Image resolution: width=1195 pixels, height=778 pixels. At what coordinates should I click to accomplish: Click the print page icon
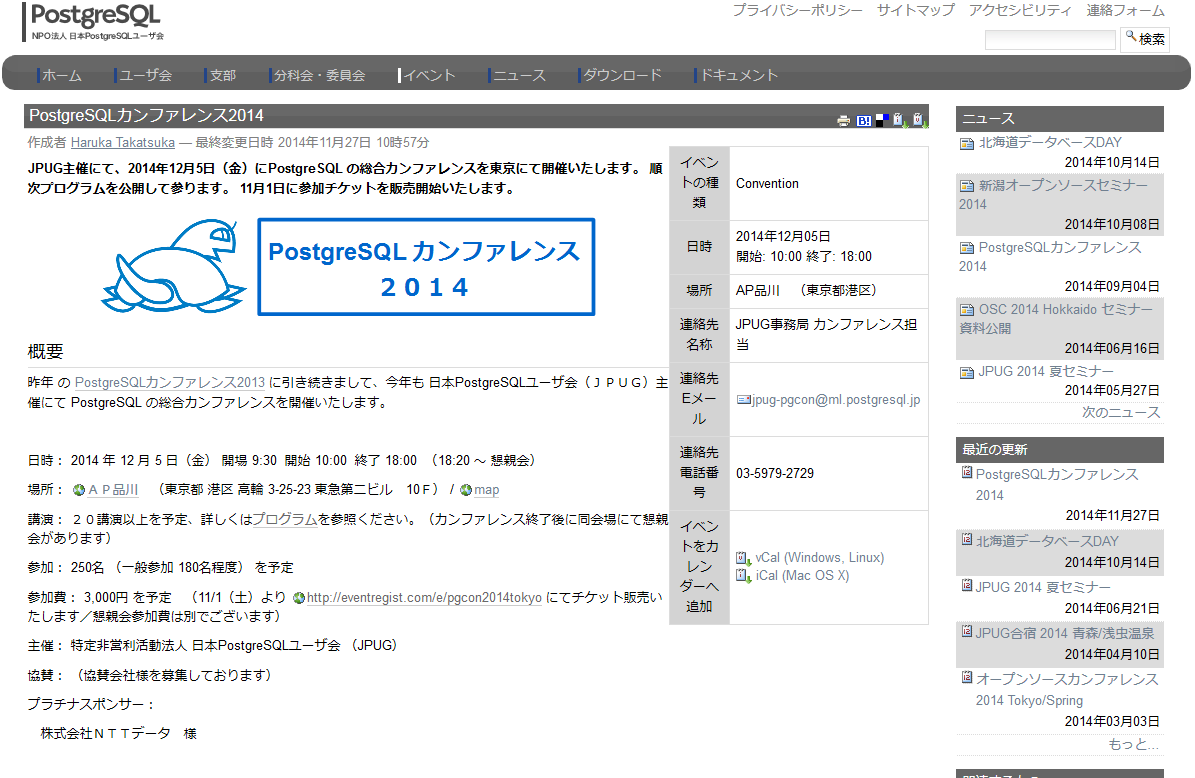click(843, 120)
